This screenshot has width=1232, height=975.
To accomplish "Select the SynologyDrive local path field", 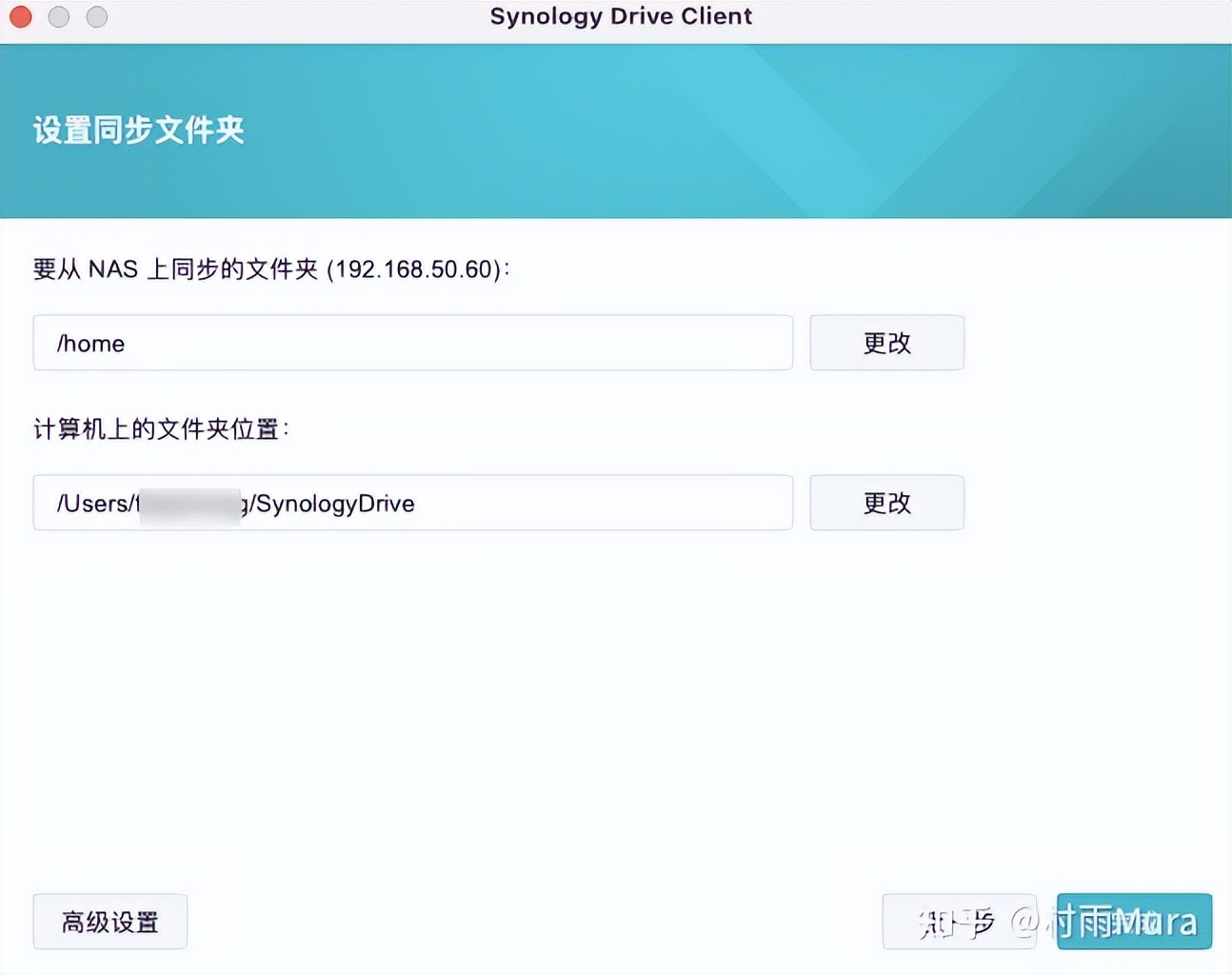I will (412, 503).
